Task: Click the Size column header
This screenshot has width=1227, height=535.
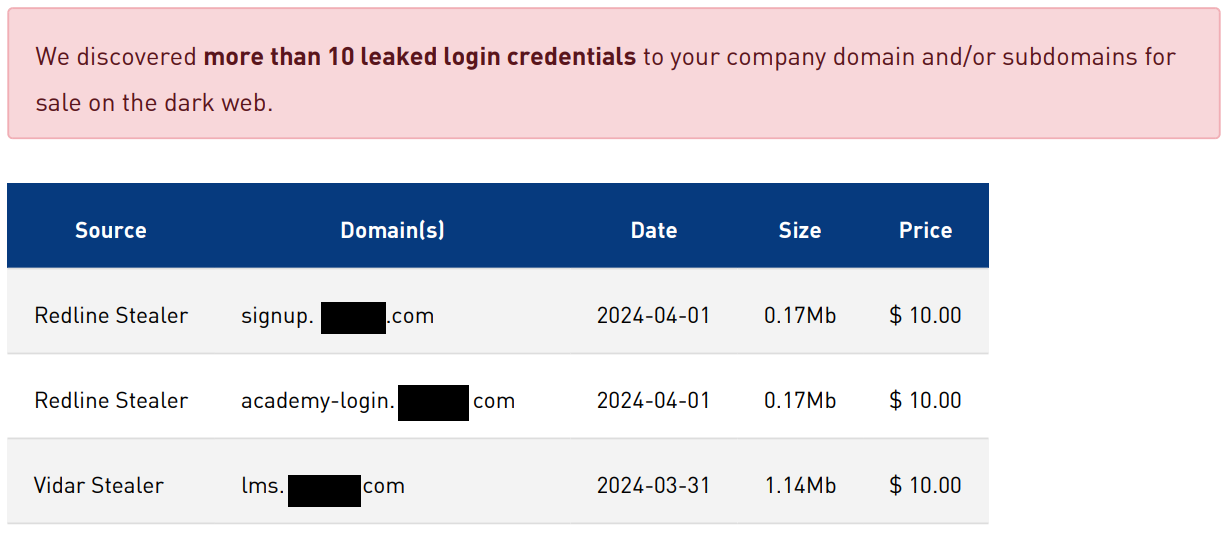Action: 800,230
